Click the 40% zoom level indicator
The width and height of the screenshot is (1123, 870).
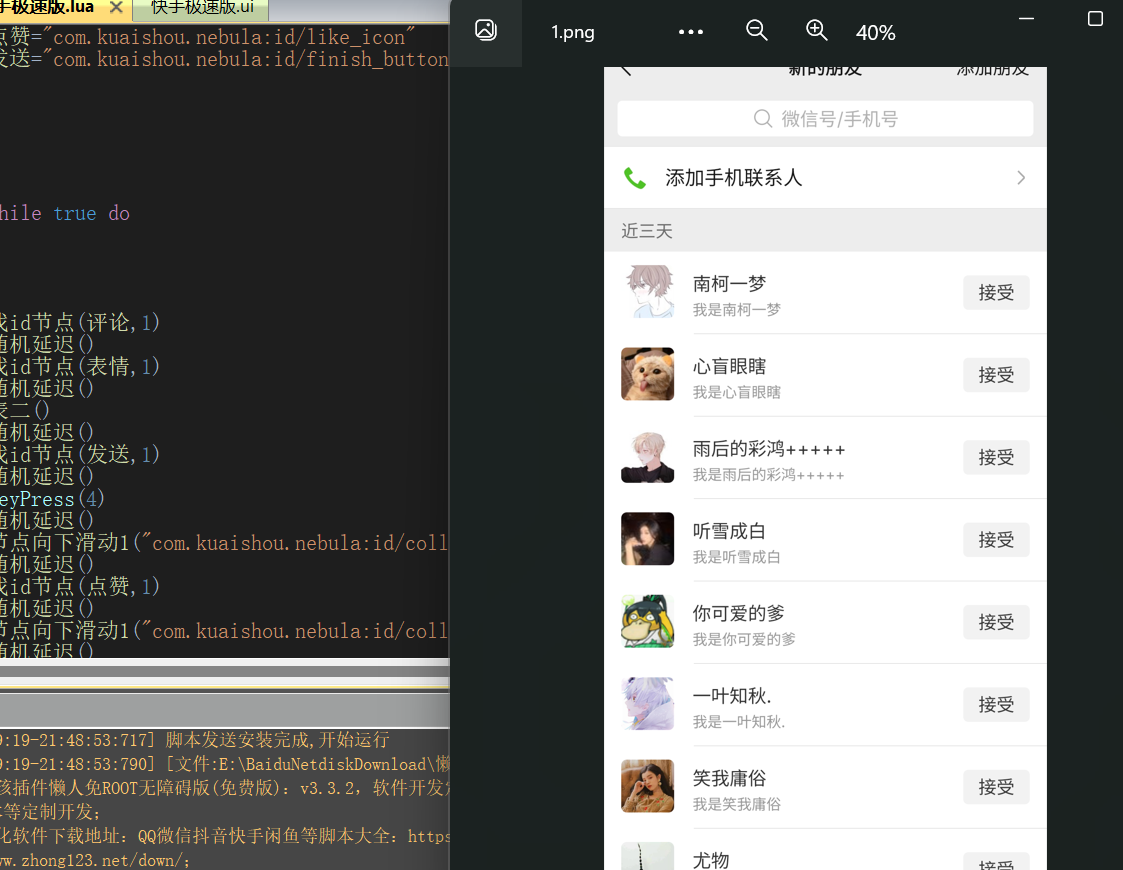875,31
